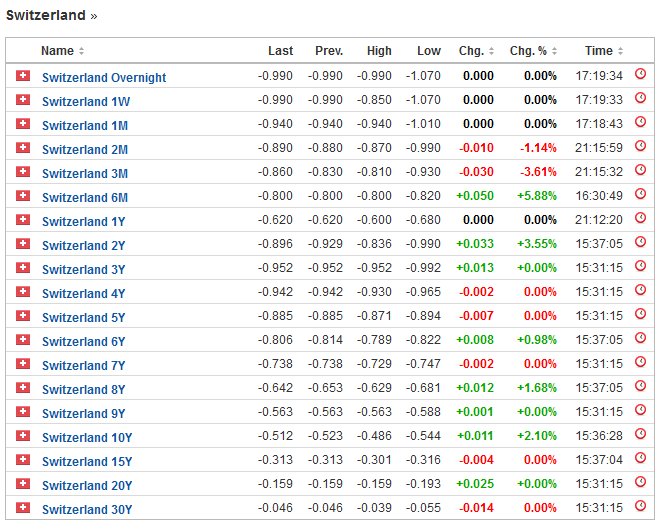The width and height of the screenshot is (660, 530).
Task: Click the Last column header
Action: click(x=280, y=51)
